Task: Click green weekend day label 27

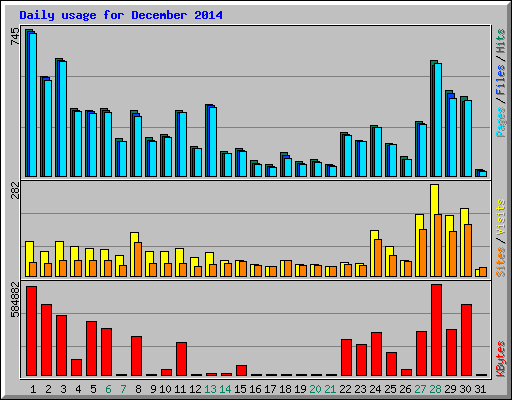Action: click(x=420, y=389)
